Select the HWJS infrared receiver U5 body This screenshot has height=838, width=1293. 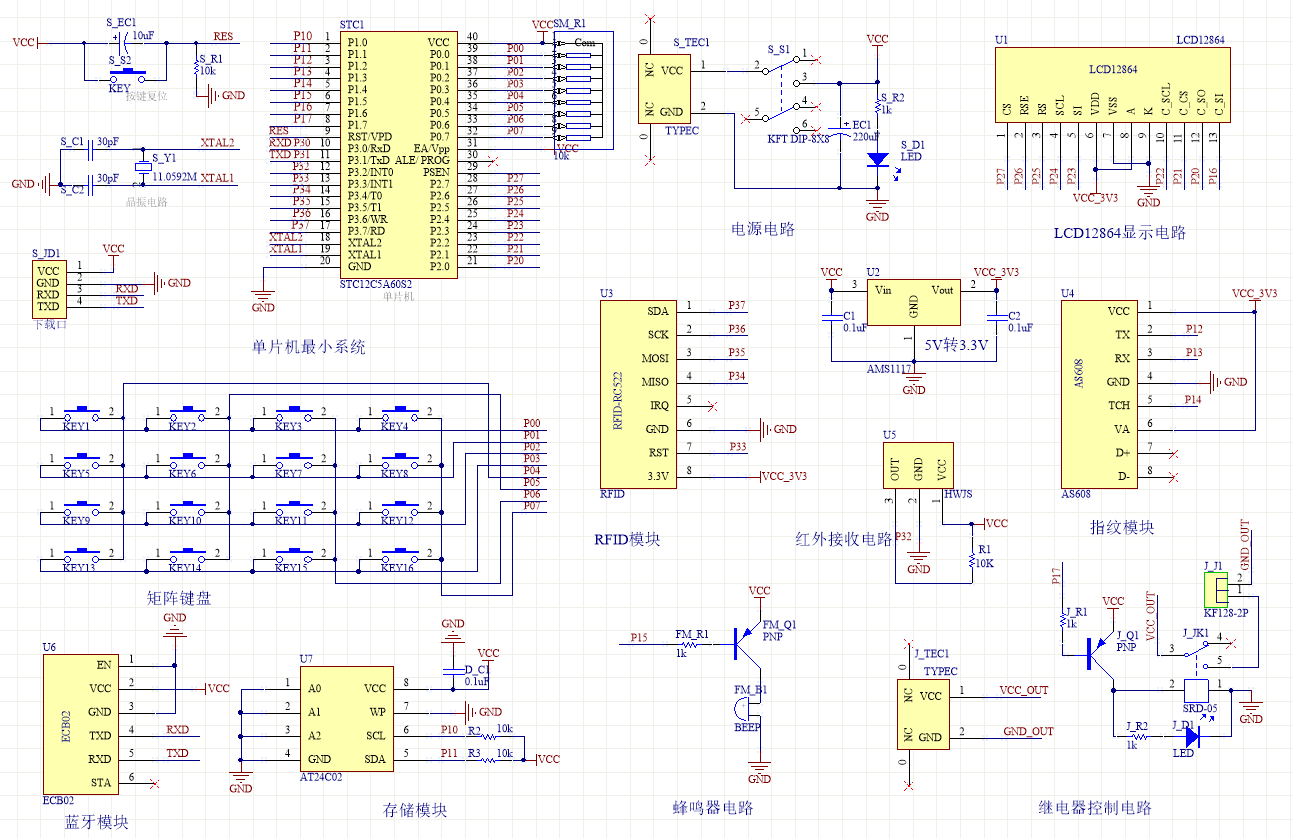coord(918,467)
